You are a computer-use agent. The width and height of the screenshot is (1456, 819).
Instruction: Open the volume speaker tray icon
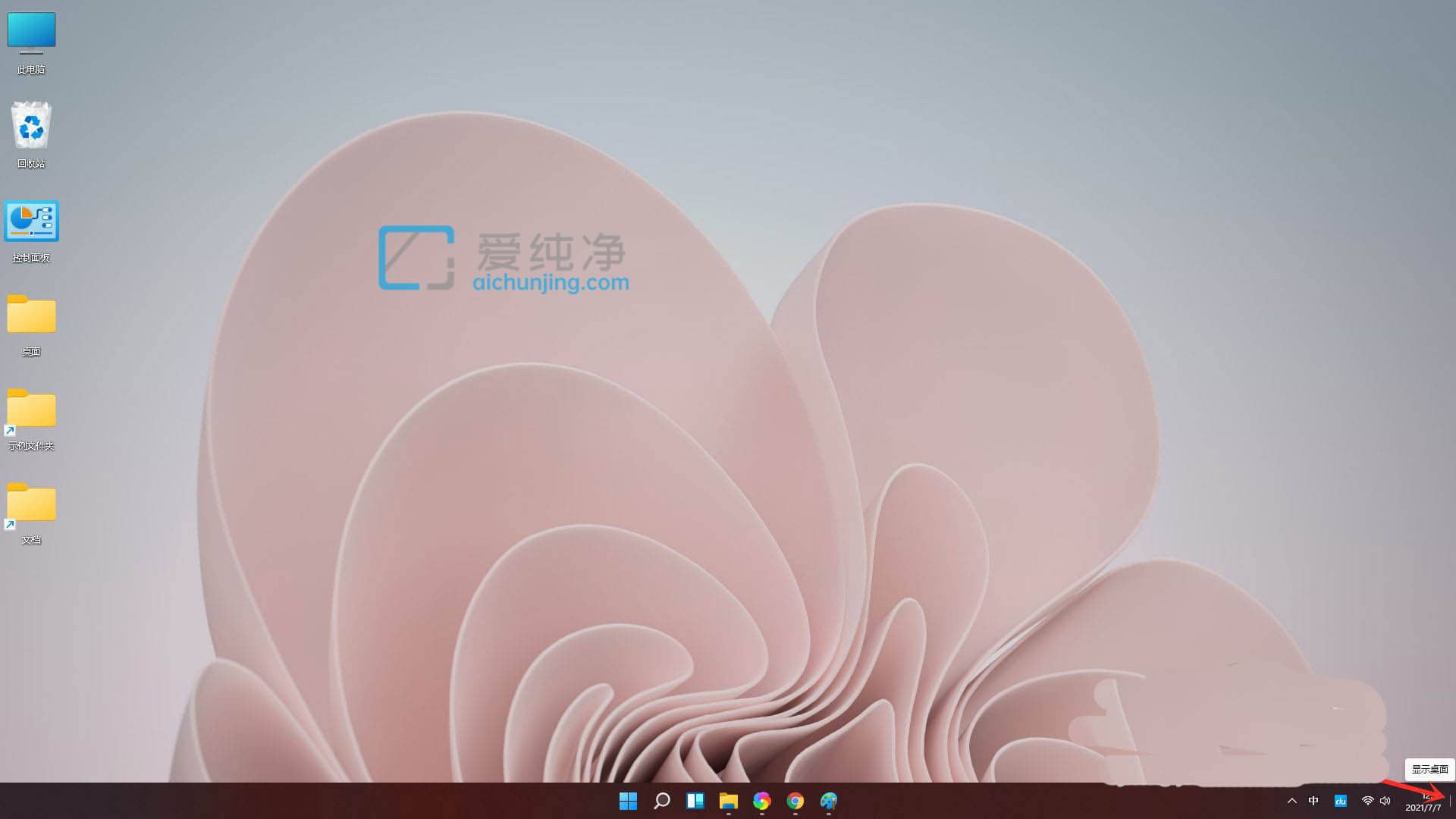click(1385, 801)
